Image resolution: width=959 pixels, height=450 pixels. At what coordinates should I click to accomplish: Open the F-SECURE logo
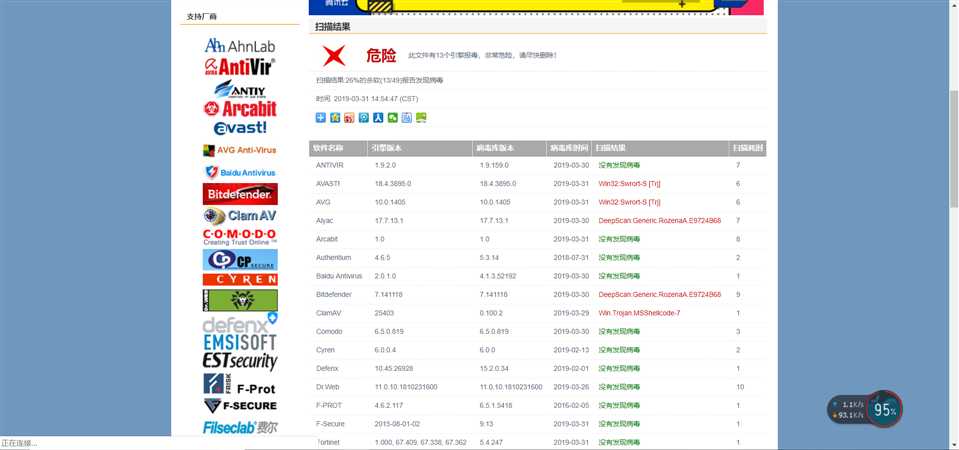[x=240, y=405]
